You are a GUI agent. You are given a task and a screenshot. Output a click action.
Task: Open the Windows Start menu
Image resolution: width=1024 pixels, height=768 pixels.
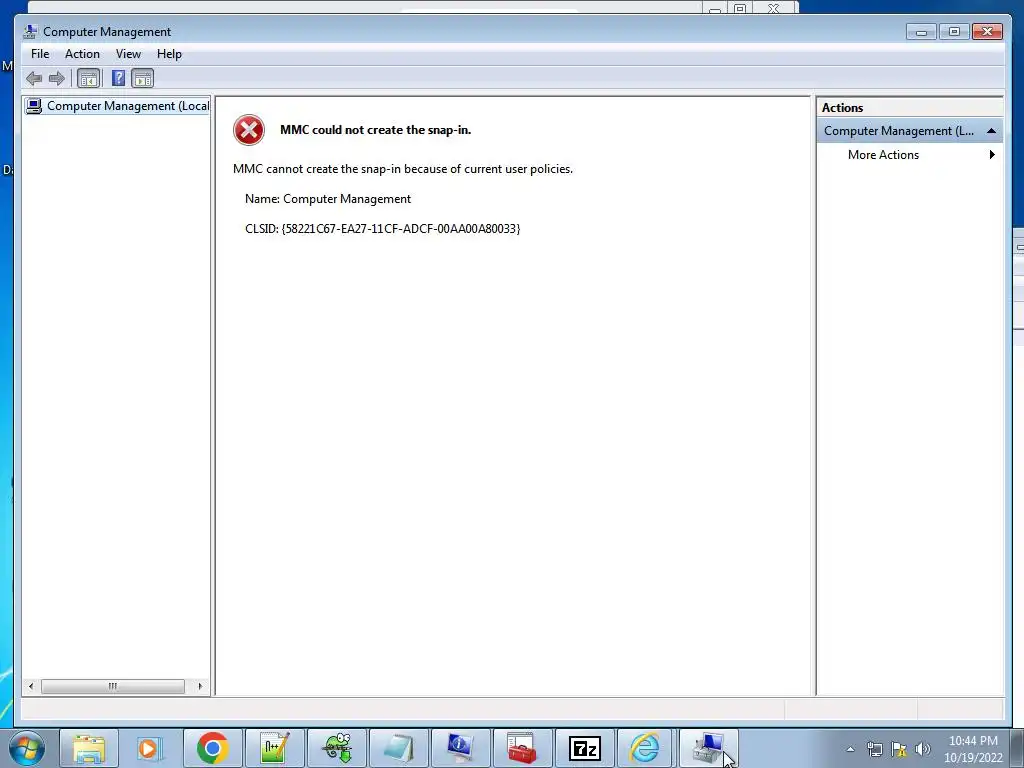[x=27, y=748]
